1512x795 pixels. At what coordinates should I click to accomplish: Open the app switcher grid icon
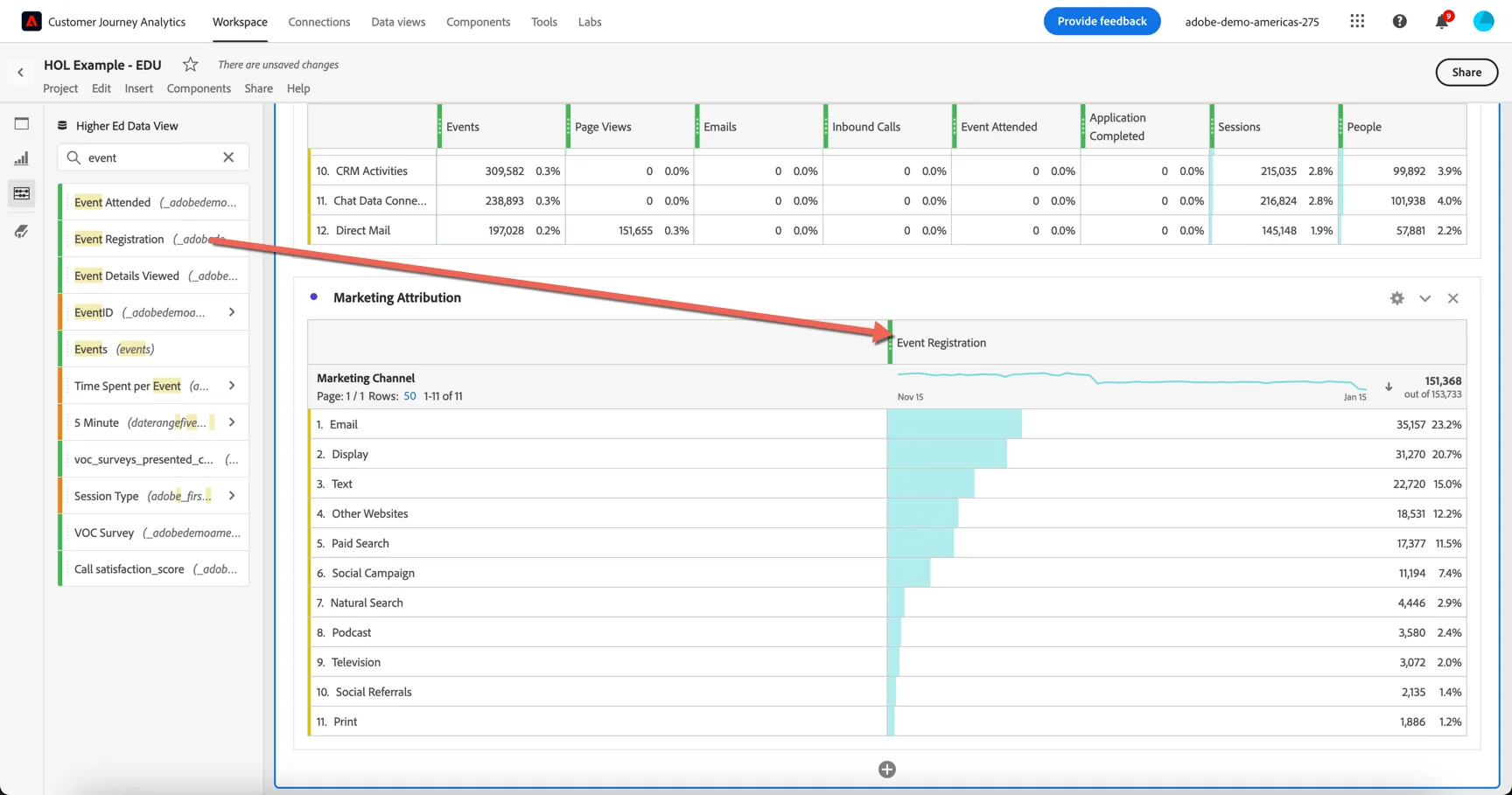coord(1357,21)
